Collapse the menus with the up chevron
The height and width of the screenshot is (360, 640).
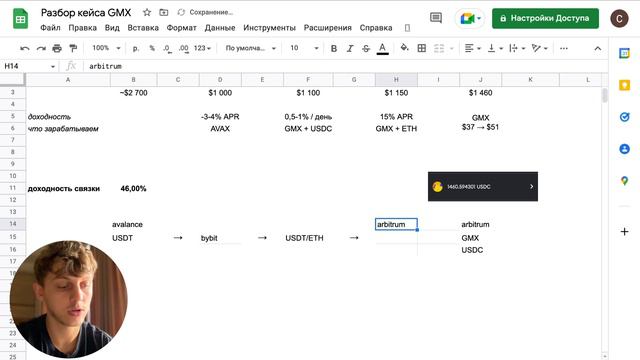(598, 49)
